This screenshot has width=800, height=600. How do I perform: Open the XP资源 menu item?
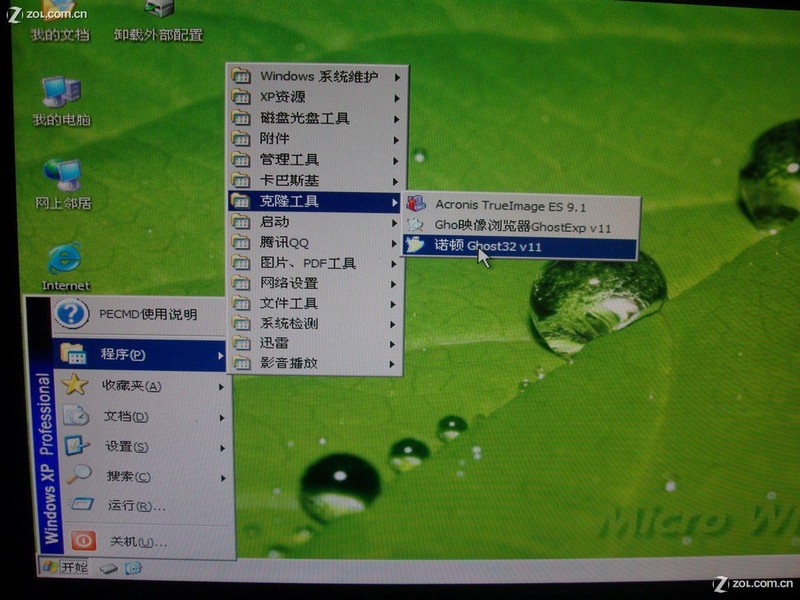tap(316, 97)
